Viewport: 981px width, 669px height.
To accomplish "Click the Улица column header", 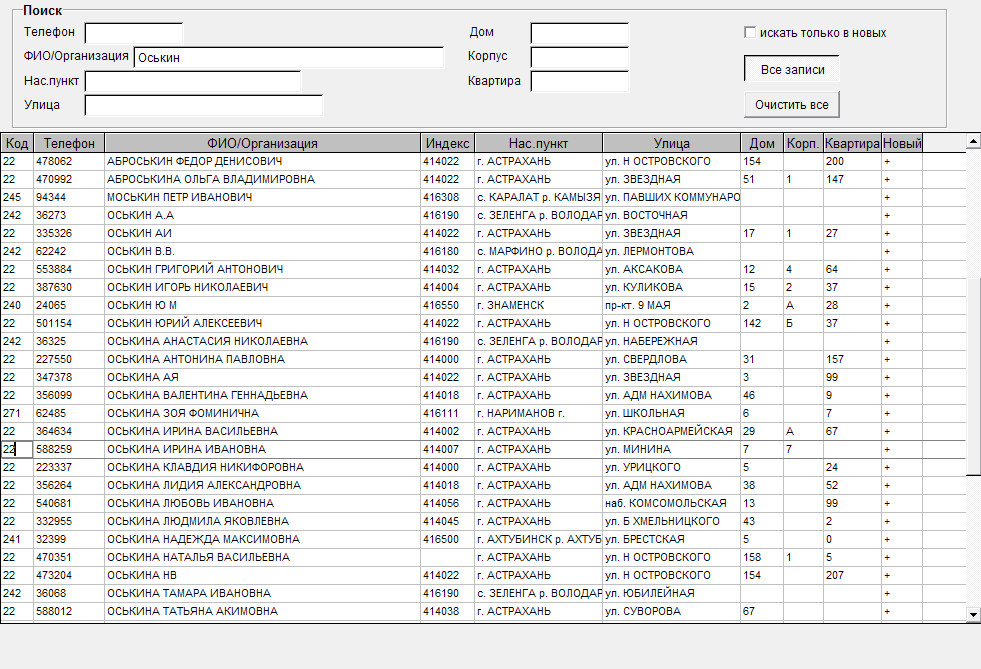I will 671,143.
